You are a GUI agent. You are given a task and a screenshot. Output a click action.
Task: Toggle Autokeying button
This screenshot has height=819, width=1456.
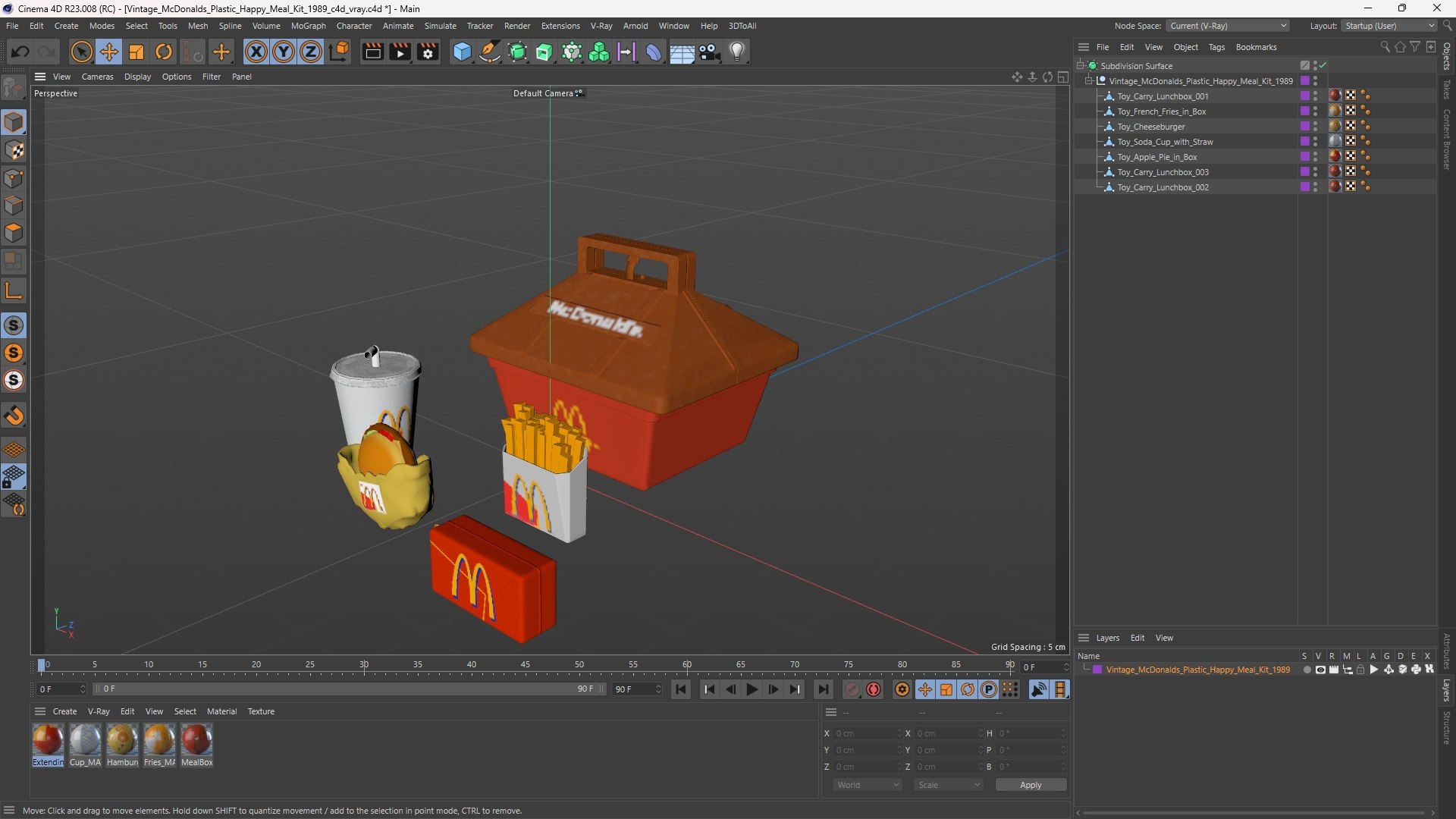[874, 689]
